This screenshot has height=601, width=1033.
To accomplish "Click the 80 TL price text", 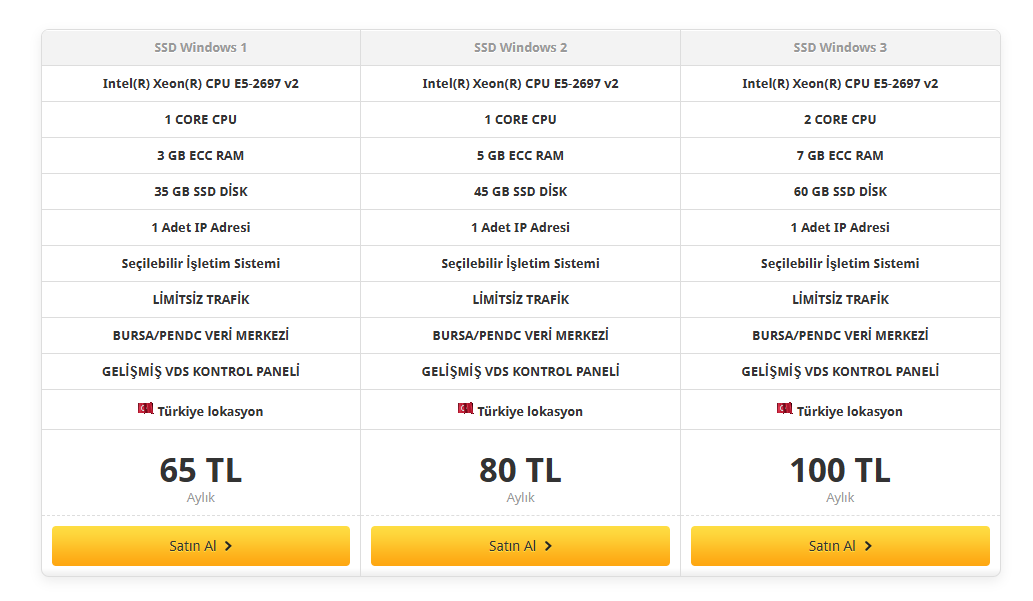I will coord(520,471).
